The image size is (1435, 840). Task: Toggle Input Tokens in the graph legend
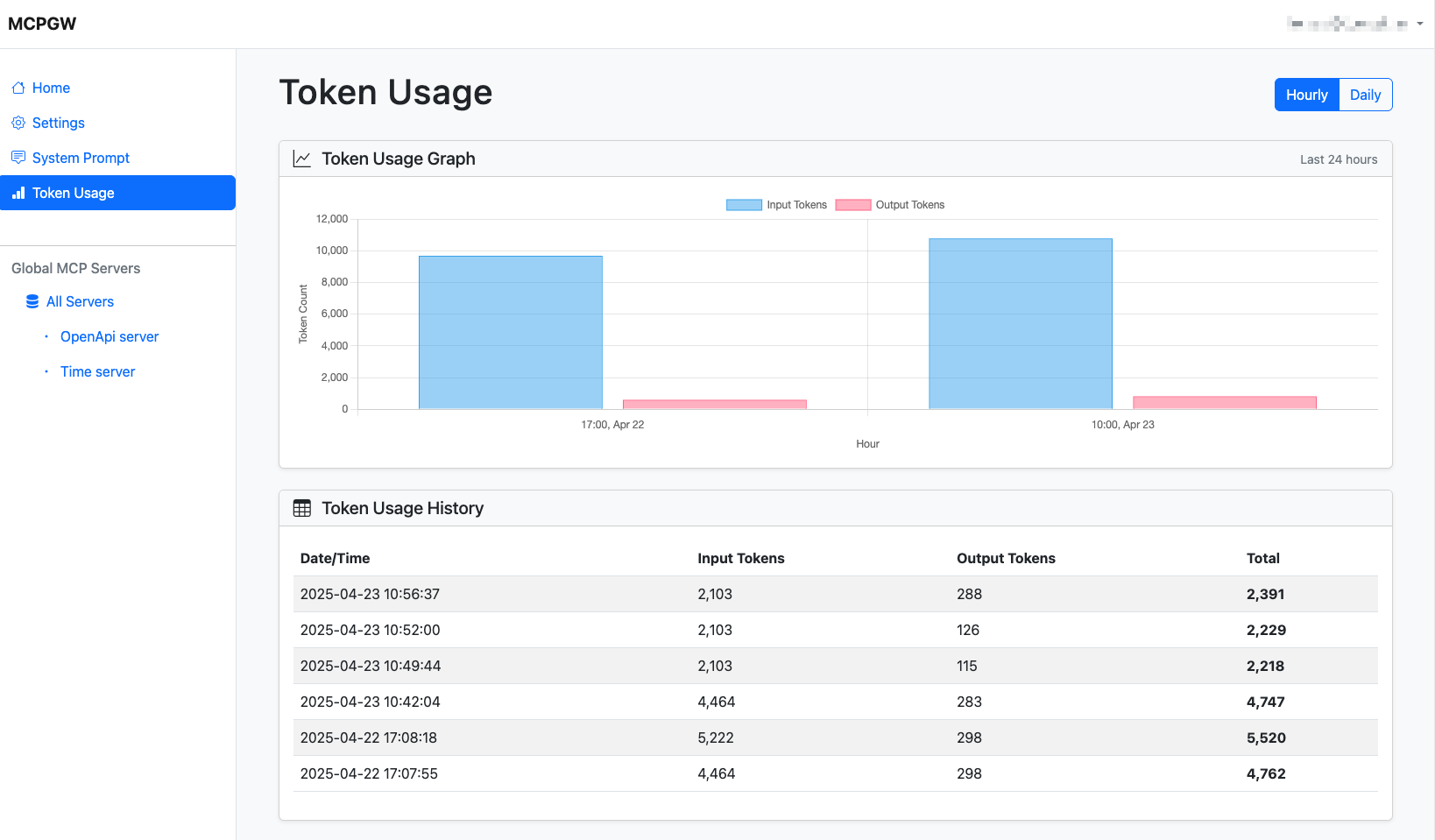795,204
